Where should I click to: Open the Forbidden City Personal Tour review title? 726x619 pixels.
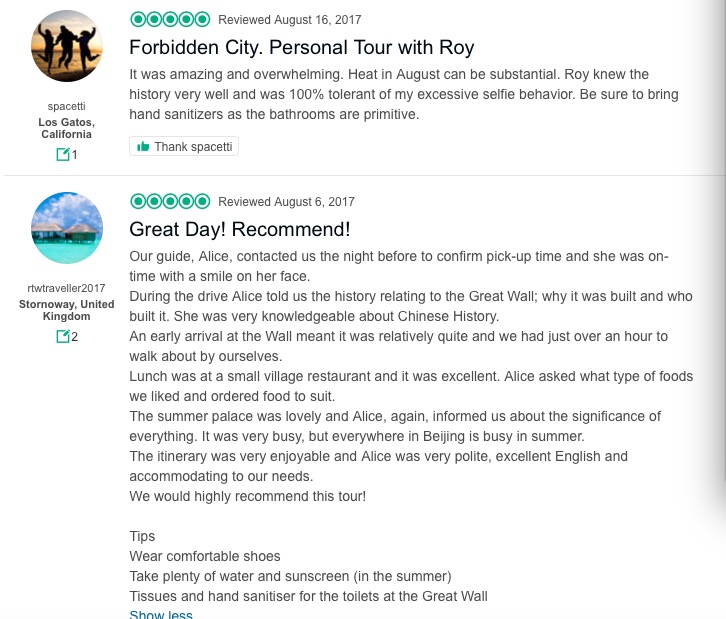[x=301, y=47]
